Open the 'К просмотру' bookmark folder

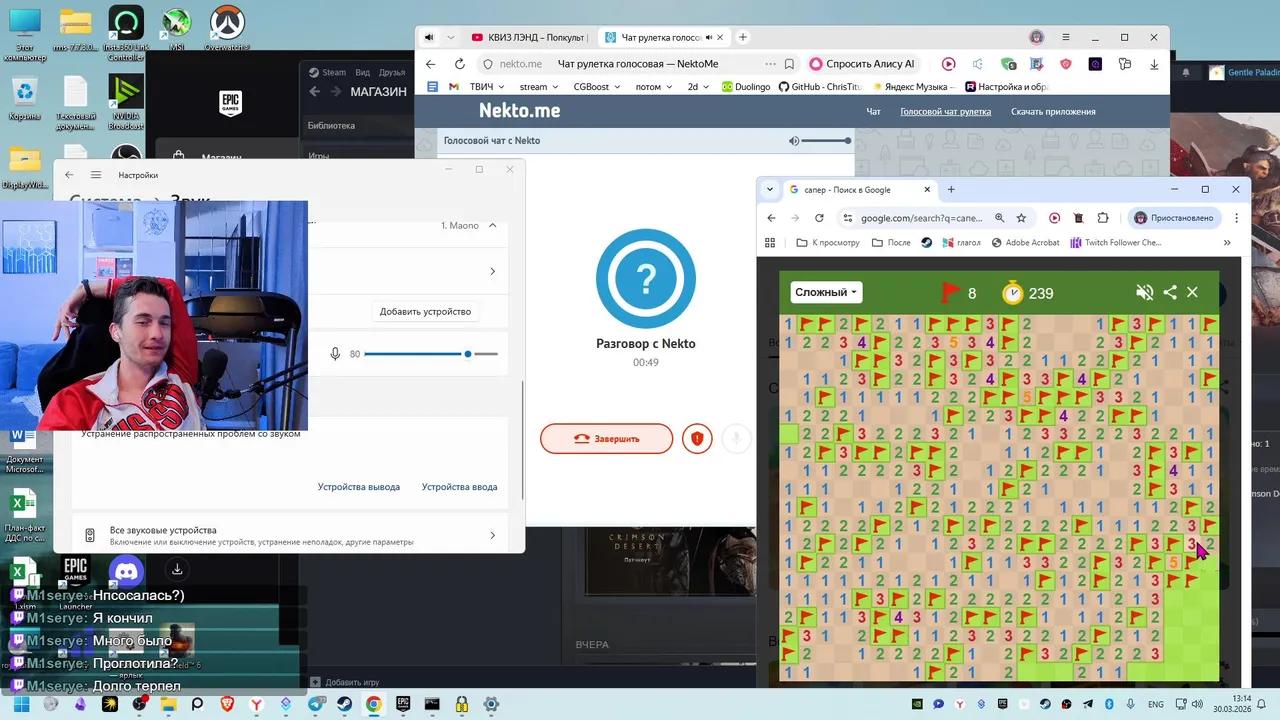coord(828,242)
